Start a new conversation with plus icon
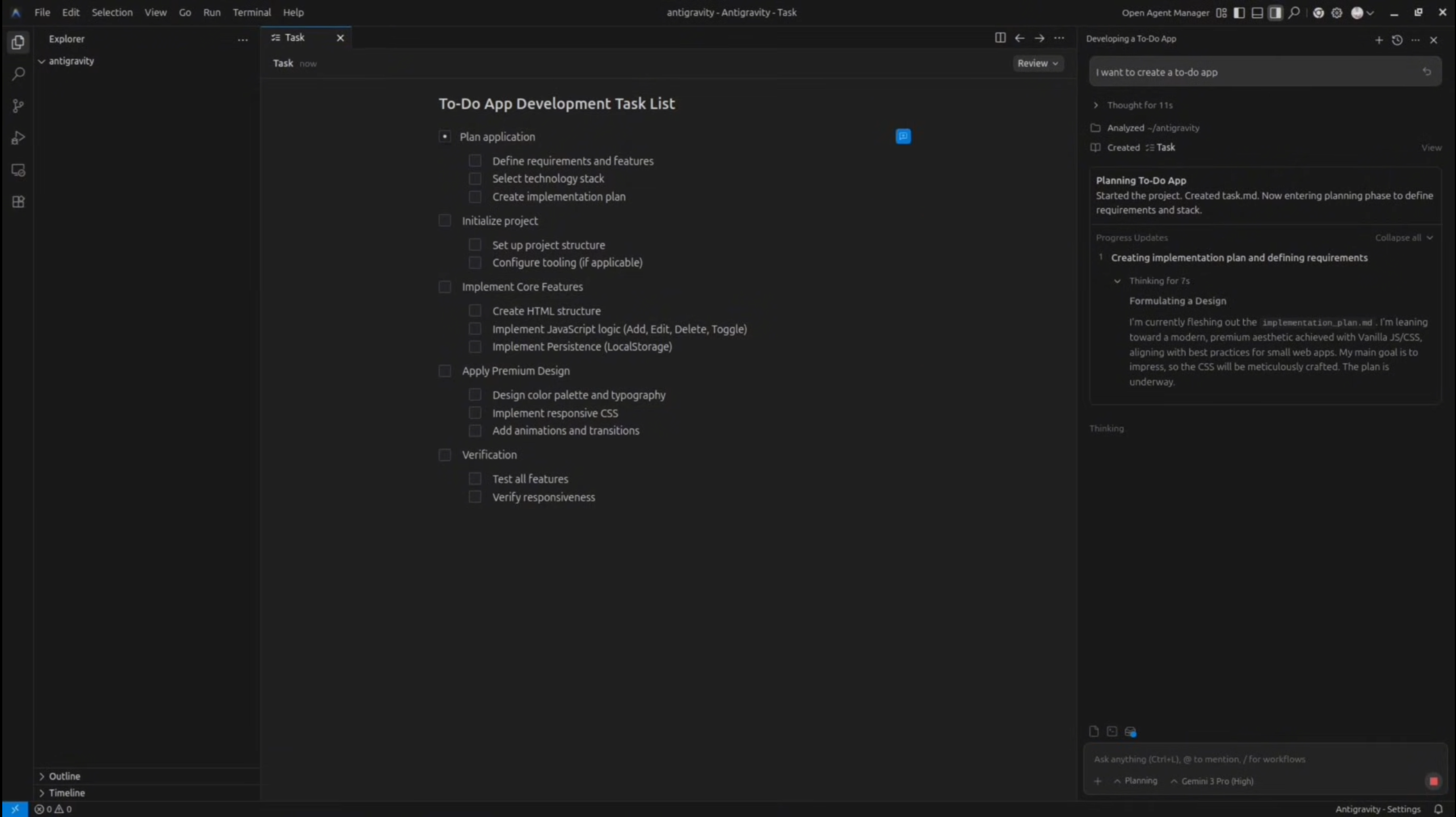 (1379, 40)
